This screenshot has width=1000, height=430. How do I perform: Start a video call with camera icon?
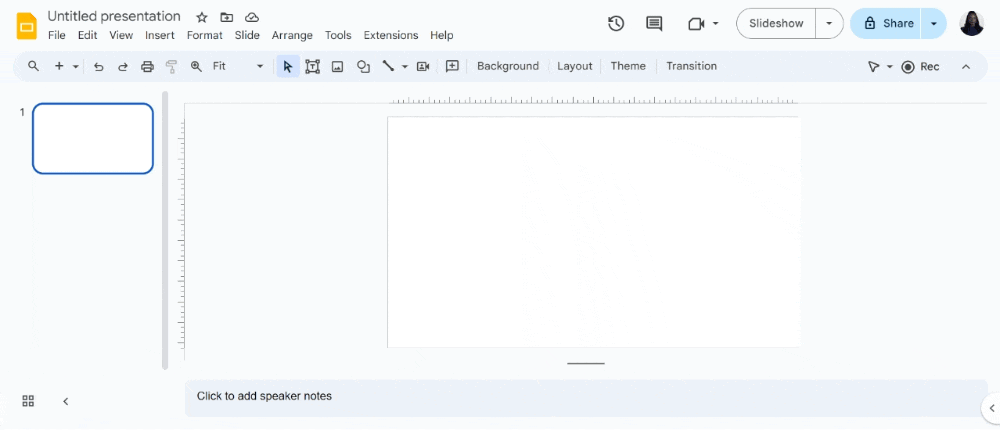tap(696, 24)
